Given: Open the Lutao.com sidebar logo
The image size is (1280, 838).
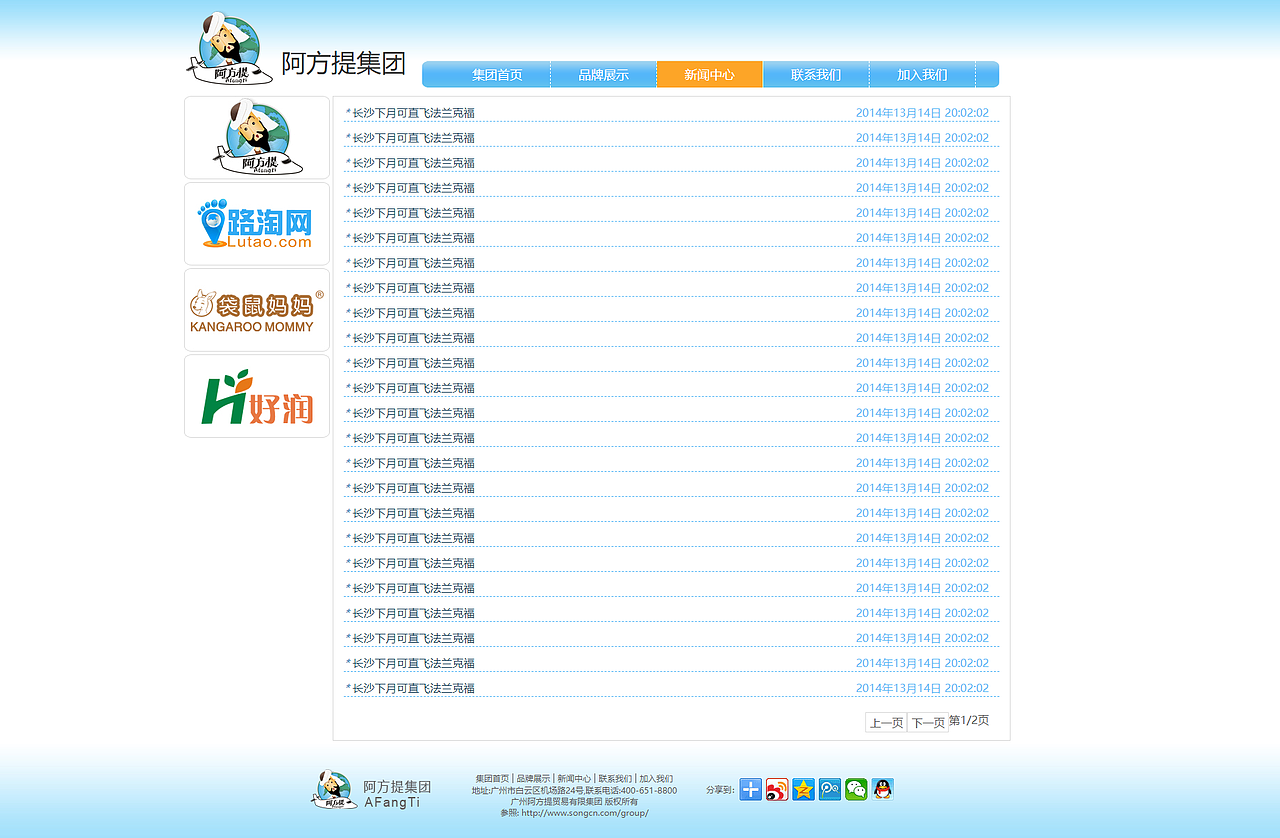Looking at the screenshot, I should point(256,223).
